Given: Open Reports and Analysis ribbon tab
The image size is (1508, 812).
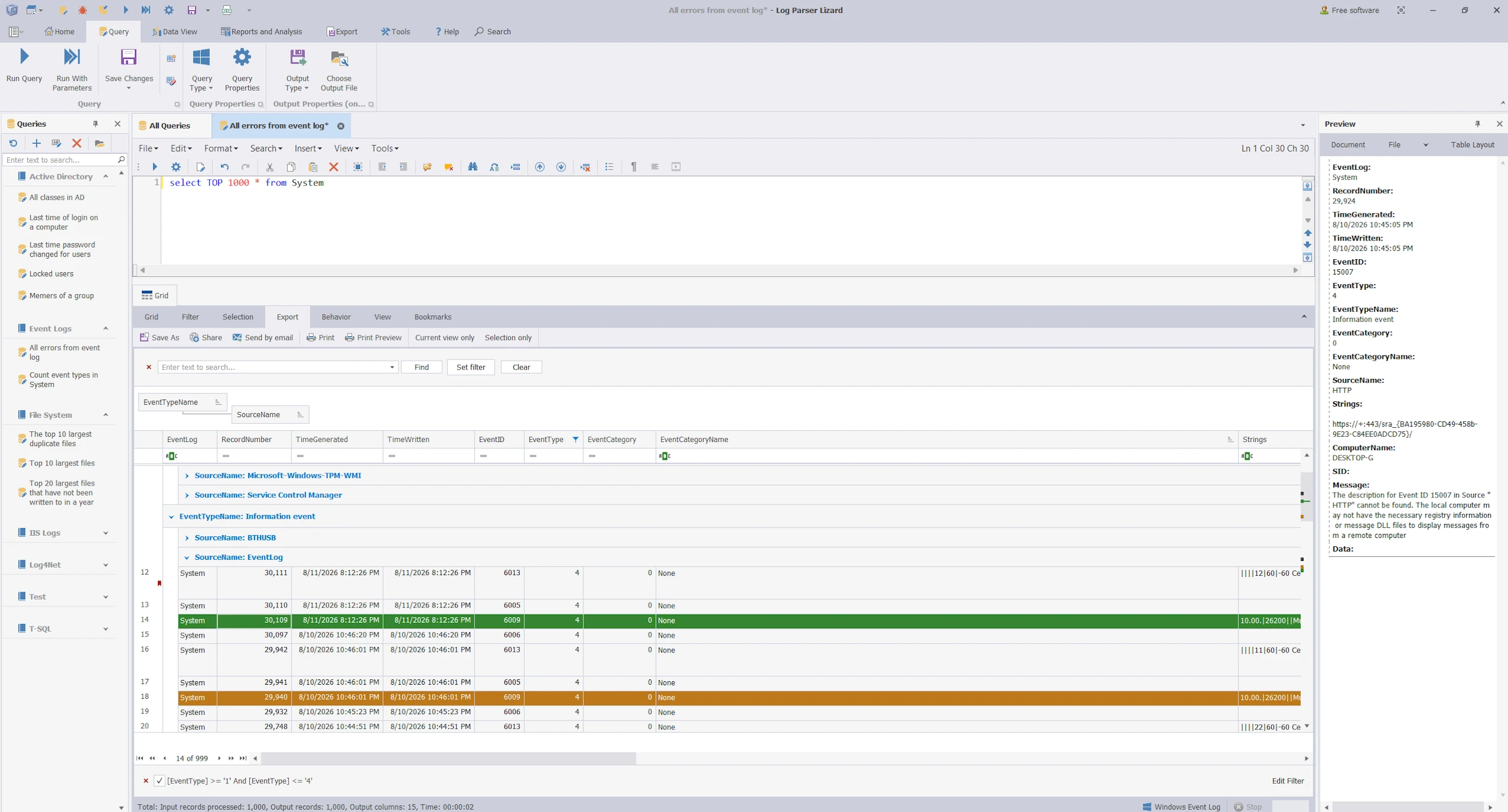Looking at the screenshot, I should click(261, 32).
